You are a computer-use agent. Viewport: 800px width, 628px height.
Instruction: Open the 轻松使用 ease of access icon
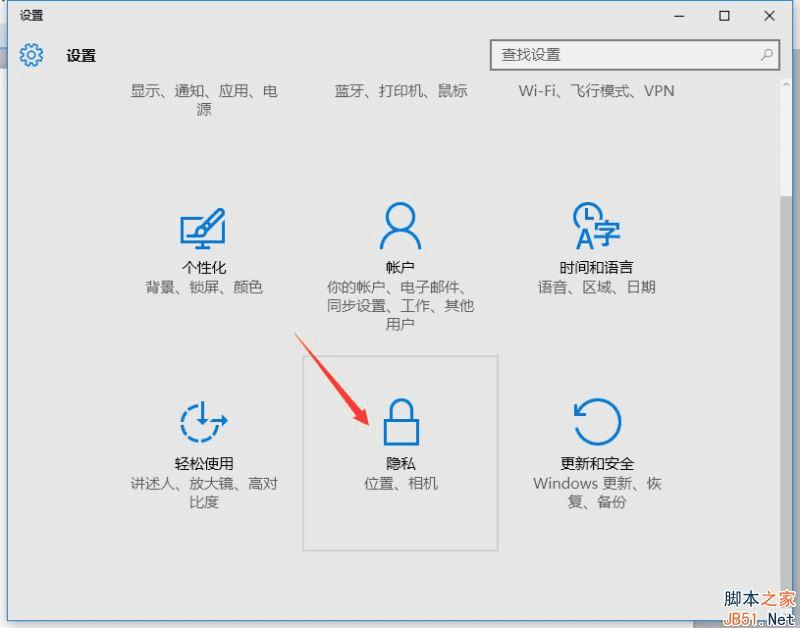point(204,422)
